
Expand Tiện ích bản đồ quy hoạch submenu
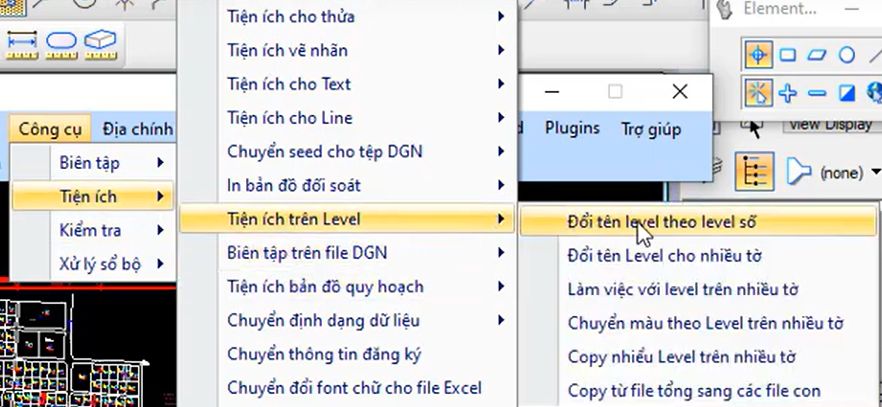[346, 286]
